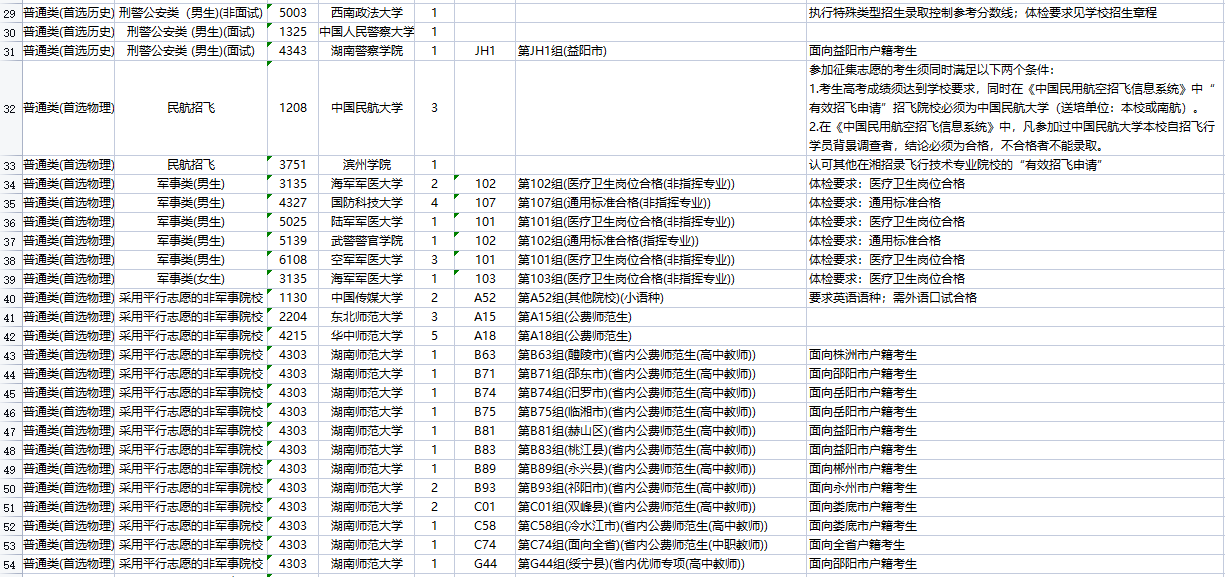Select the 国防科技大学 cell

[367, 203]
